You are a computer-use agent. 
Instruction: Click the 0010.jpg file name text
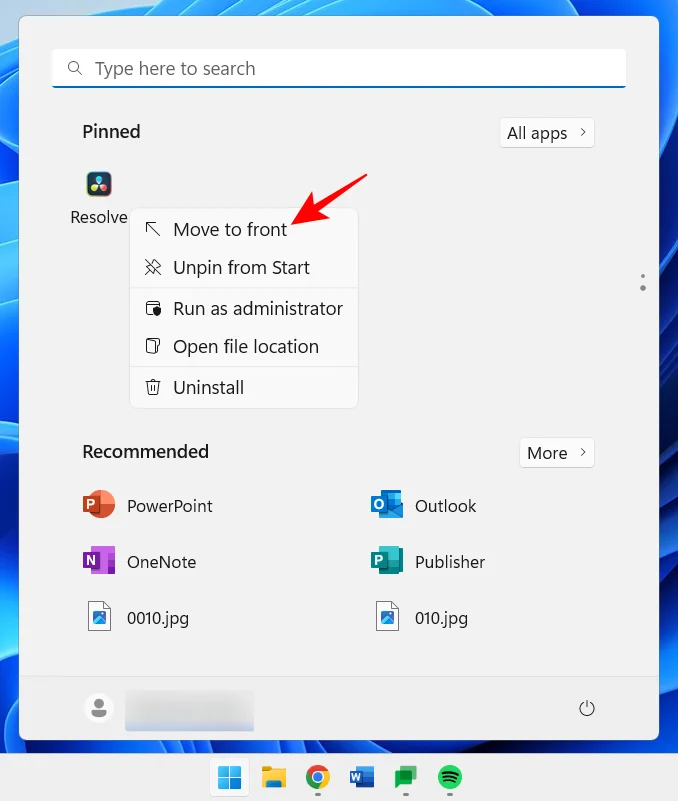158,618
